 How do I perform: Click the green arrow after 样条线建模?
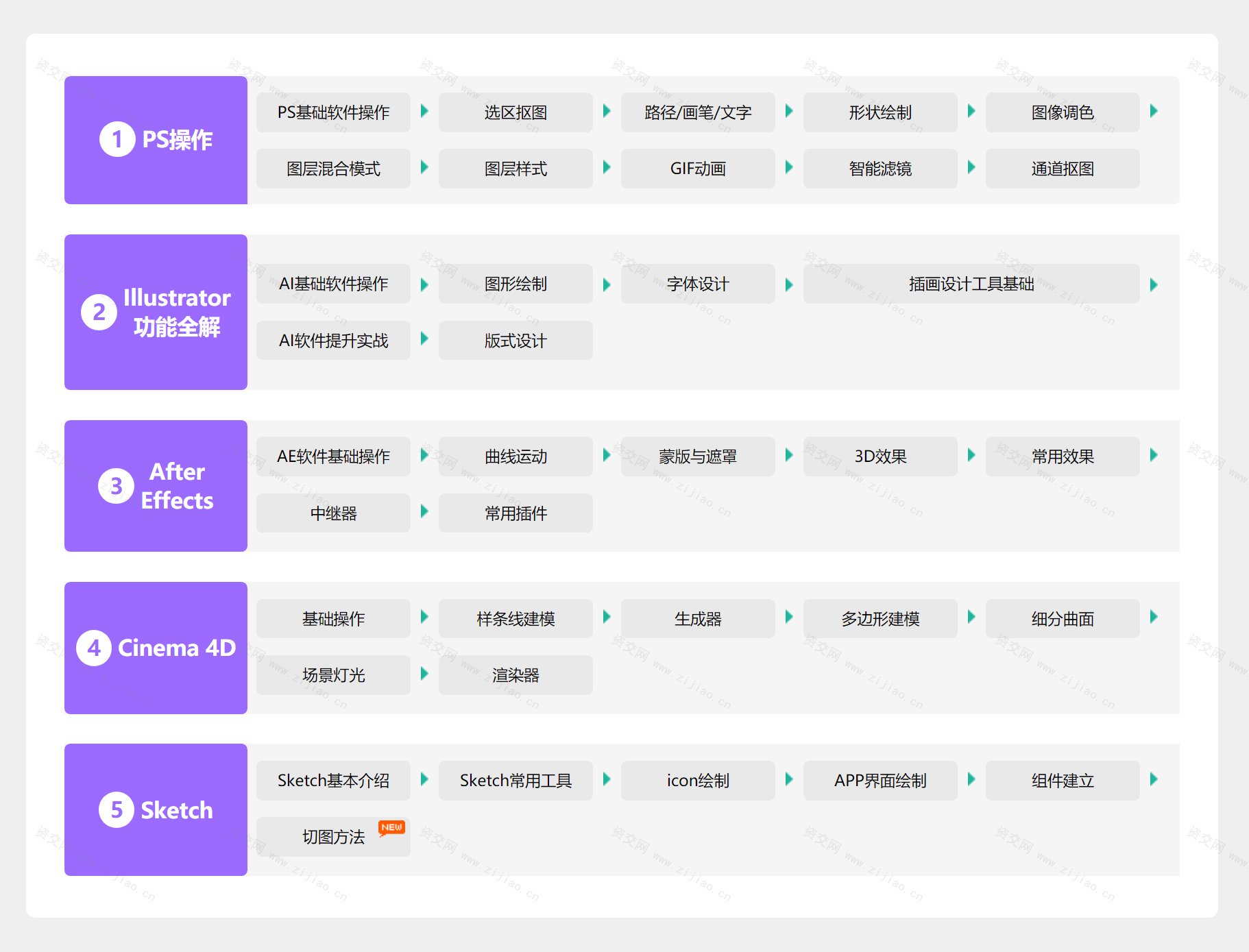(607, 617)
